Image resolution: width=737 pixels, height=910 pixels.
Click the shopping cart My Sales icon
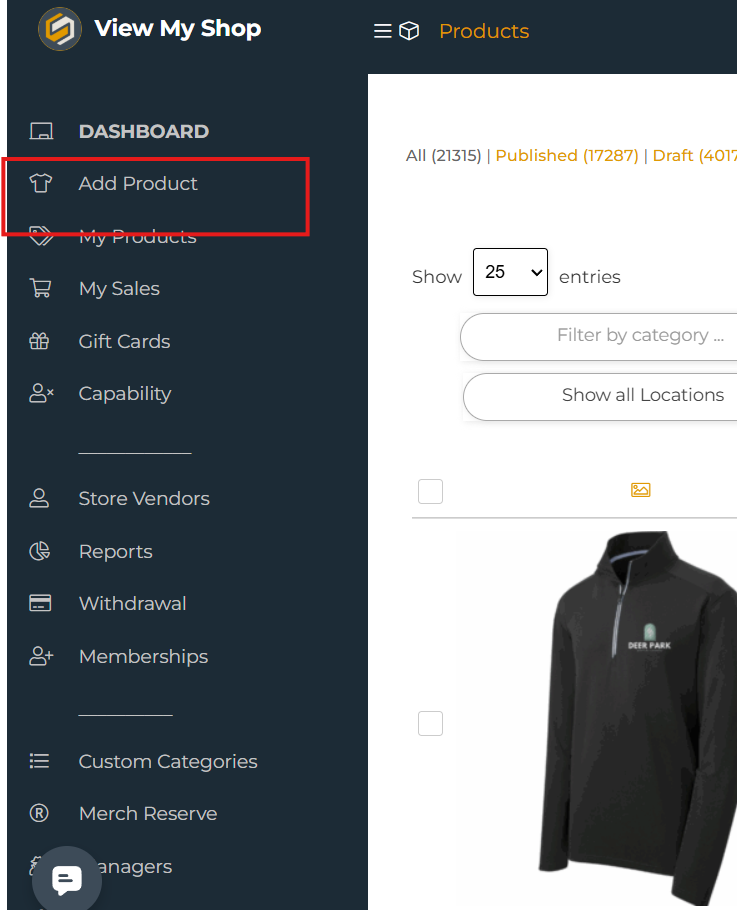coord(41,289)
